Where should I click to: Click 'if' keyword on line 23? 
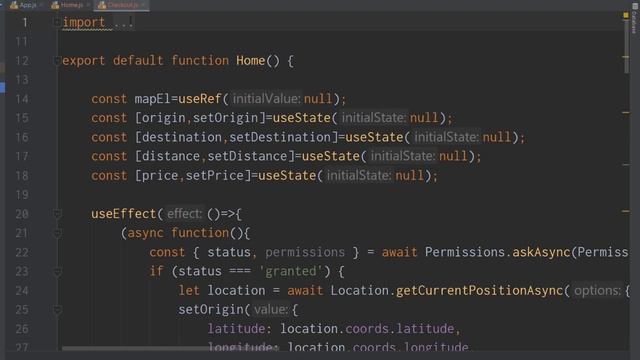(x=156, y=271)
